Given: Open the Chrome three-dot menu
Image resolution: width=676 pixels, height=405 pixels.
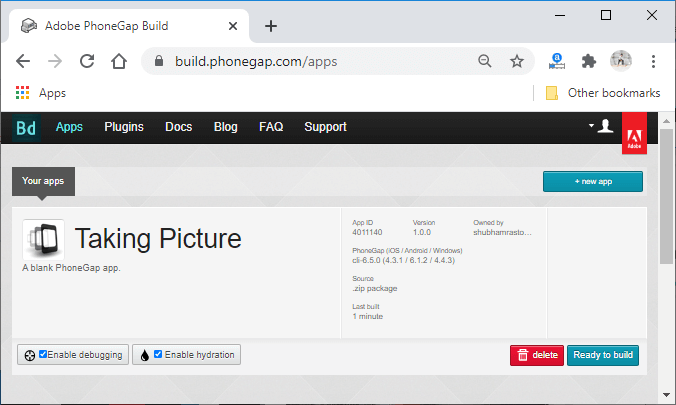Looking at the screenshot, I should [x=653, y=61].
